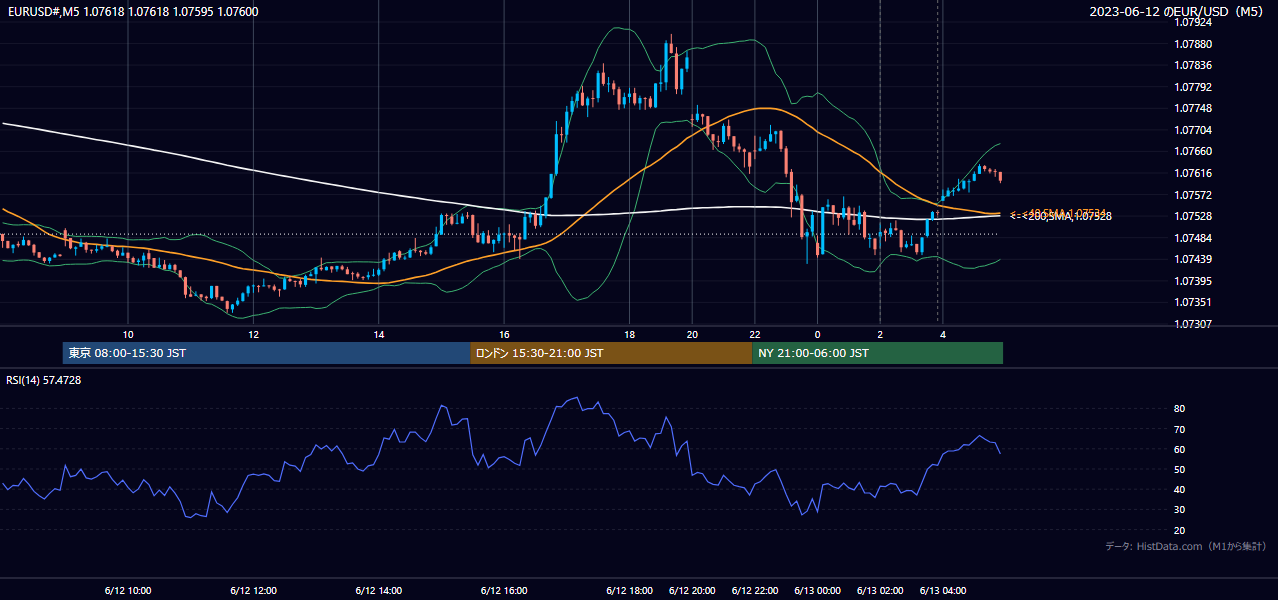Click hour label 22 under price chart
1278x600 pixels.
click(755, 334)
